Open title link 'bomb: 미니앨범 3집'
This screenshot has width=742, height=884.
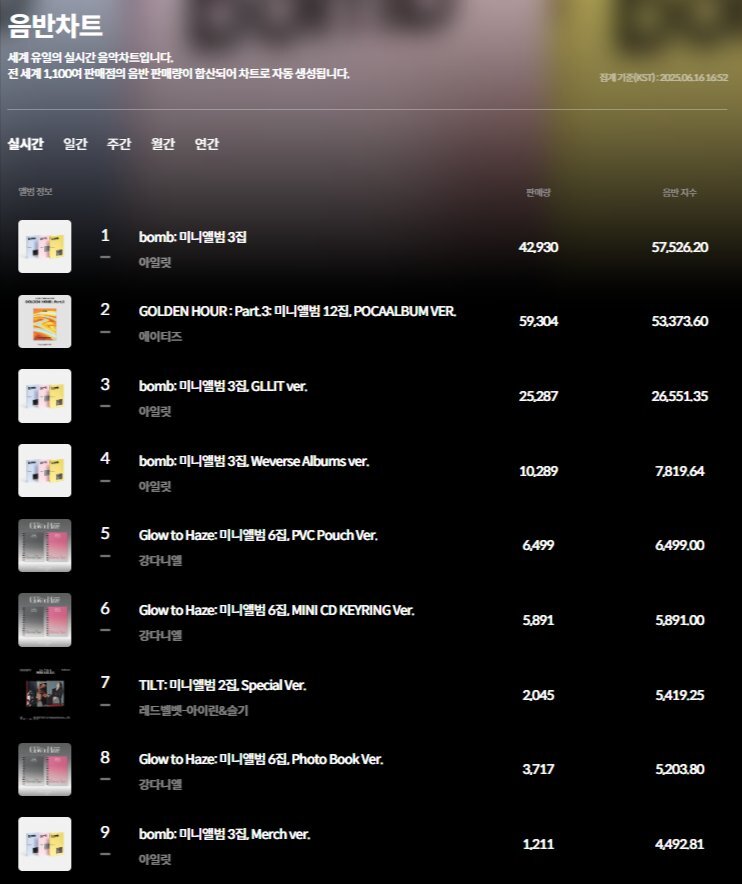point(193,237)
